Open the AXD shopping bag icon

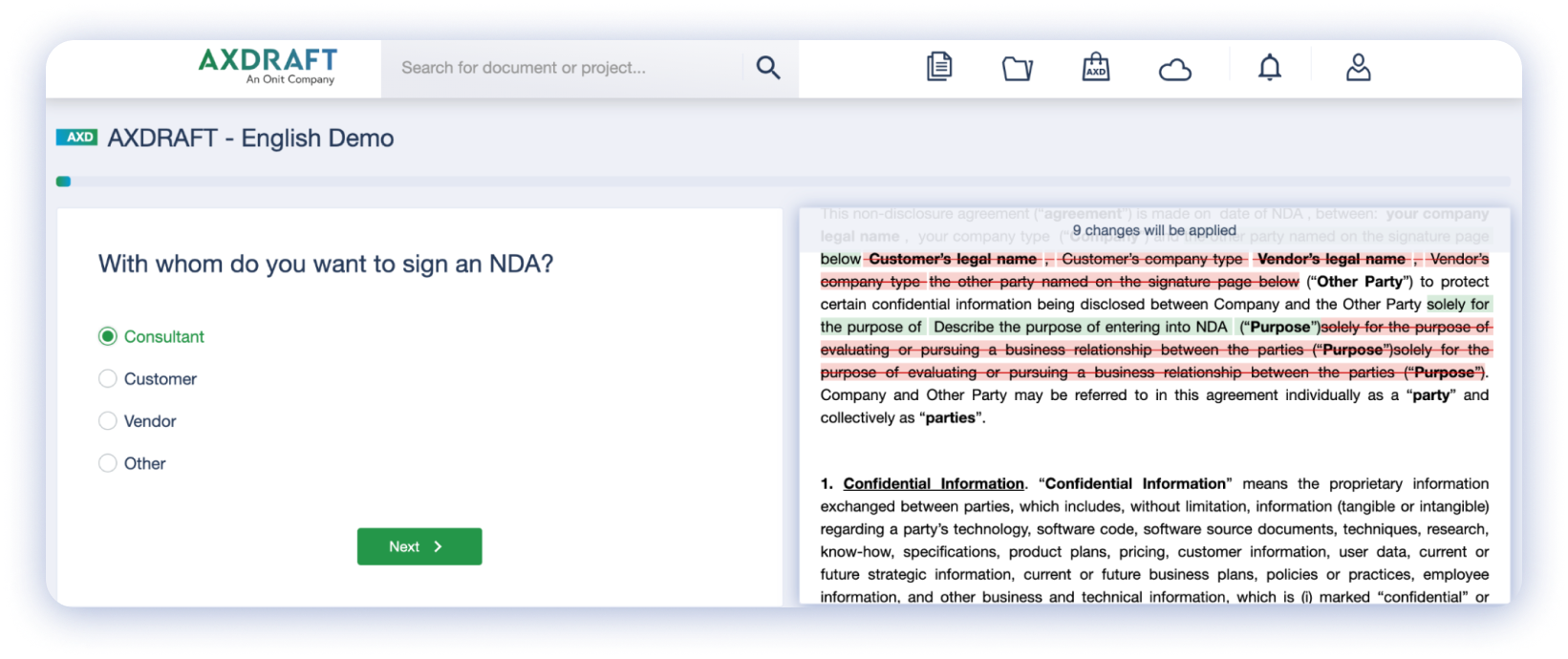1095,68
